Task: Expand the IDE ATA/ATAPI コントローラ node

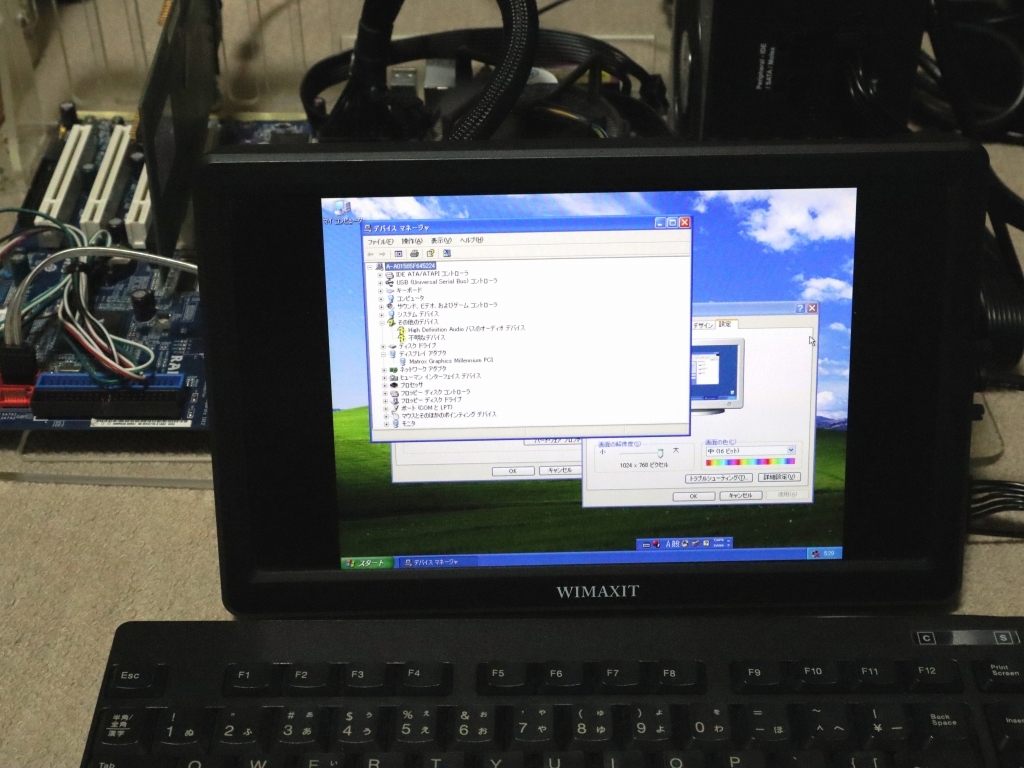Action: click(x=379, y=275)
